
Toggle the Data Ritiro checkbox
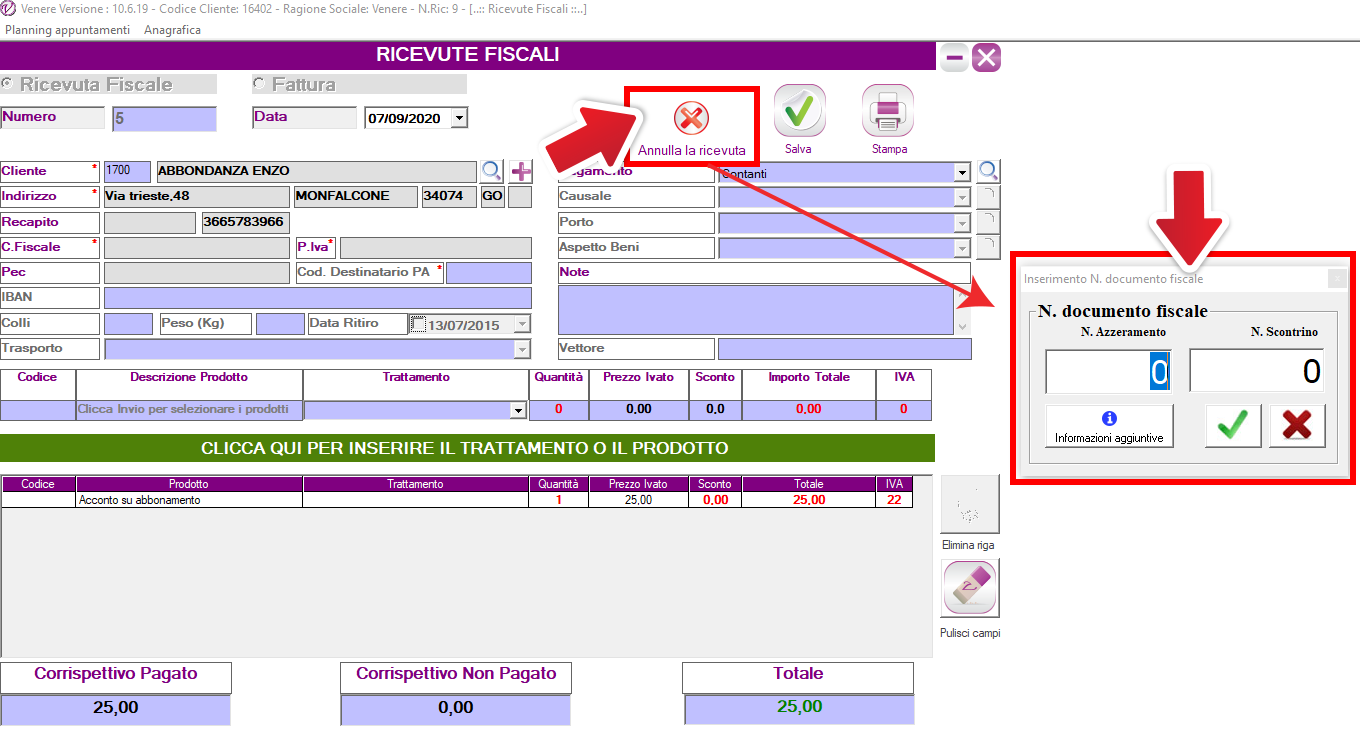pyautogui.click(x=418, y=324)
